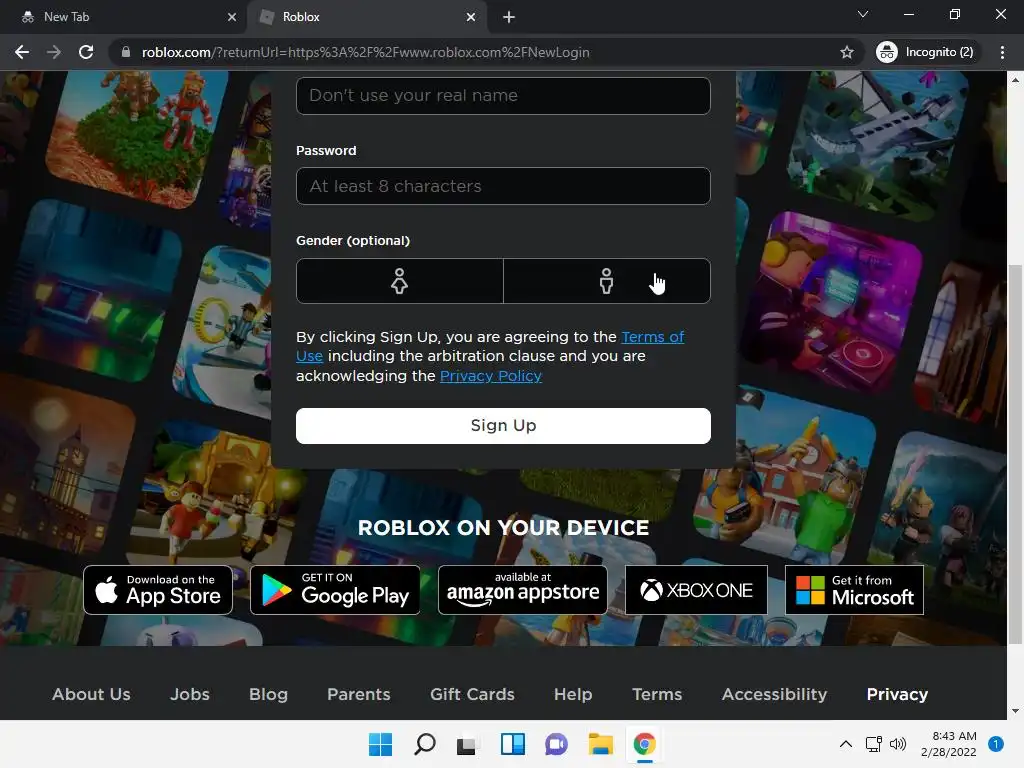Close the Roblox browser tab
Screen dimensions: 1024x768
click(471, 17)
